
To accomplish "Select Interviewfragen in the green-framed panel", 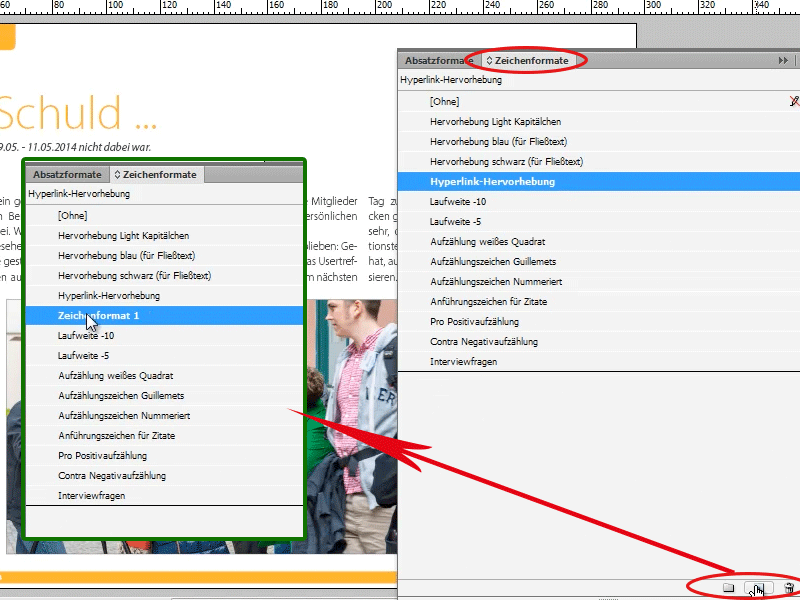I will coord(164,495).
